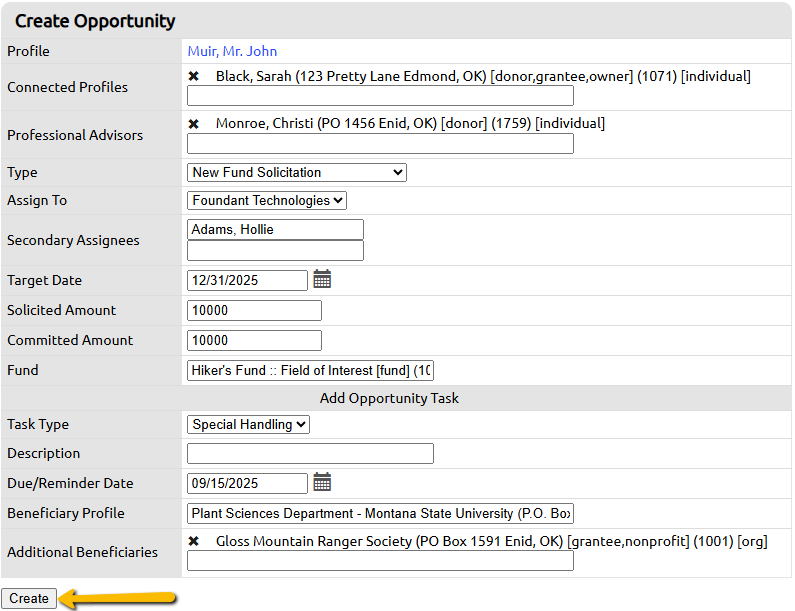Select the Black, Sarah connected profile text
The image size is (795, 611).
point(483,76)
